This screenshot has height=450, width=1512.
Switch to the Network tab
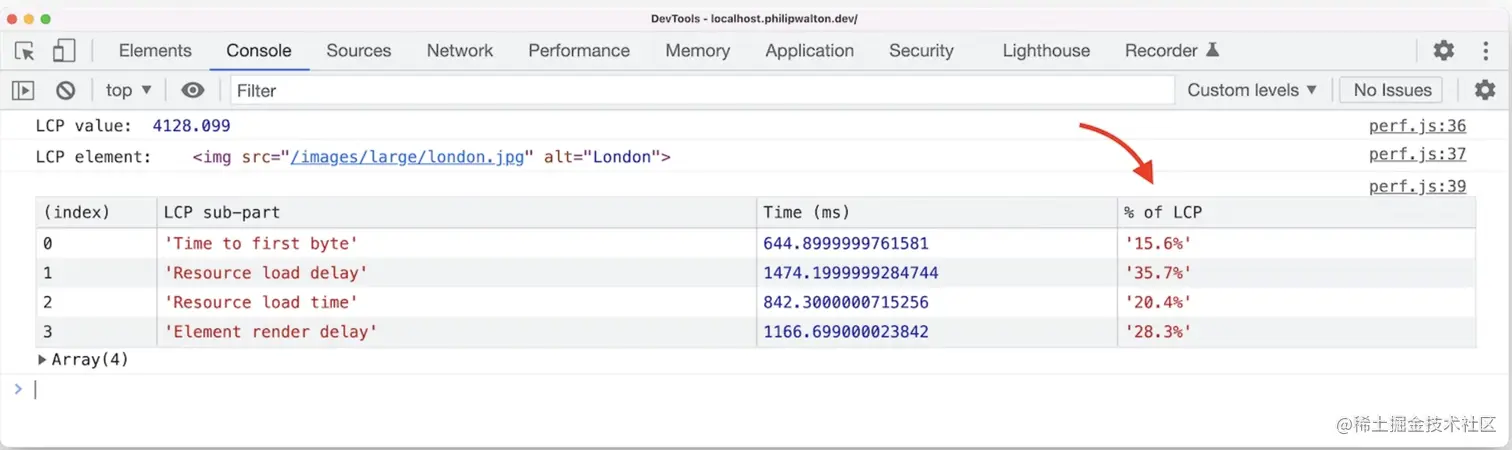point(460,51)
